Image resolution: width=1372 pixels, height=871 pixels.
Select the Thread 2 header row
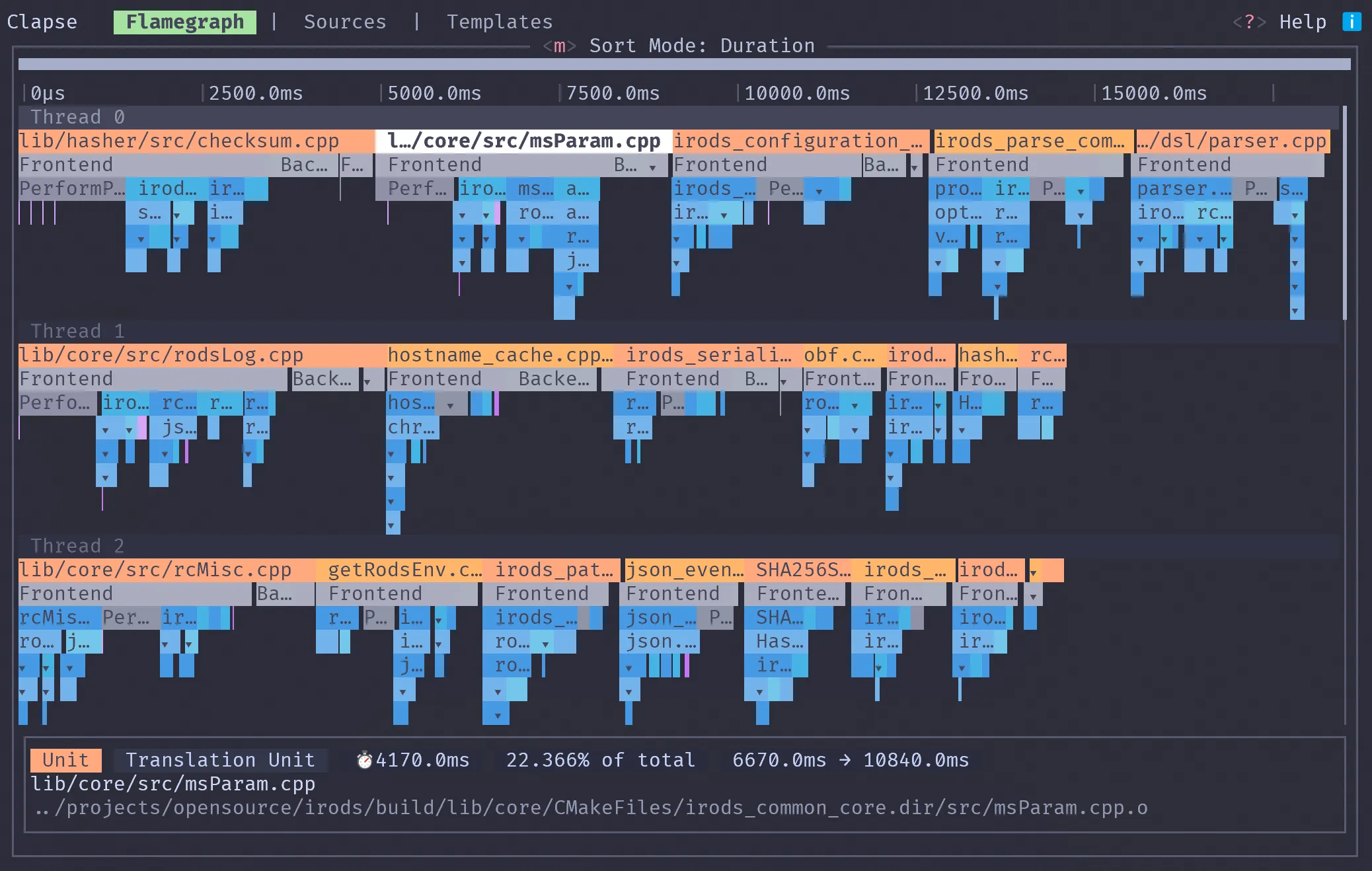pos(678,546)
